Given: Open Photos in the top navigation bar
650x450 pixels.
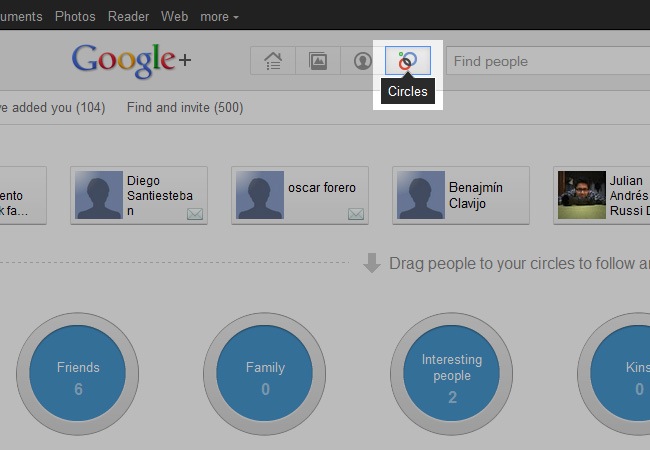Looking at the screenshot, I should coord(75,17).
